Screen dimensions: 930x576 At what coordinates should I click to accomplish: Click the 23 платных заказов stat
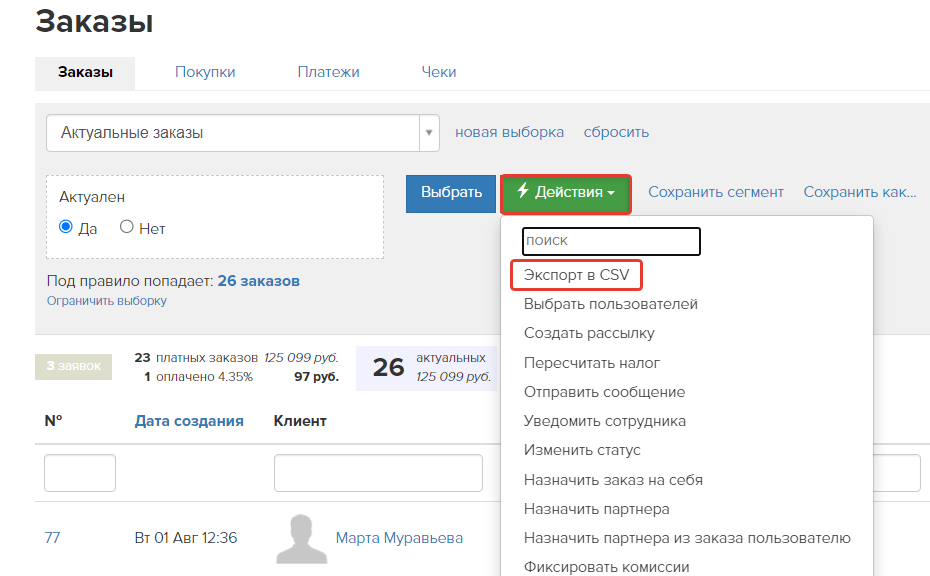click(x=236, y=358)
